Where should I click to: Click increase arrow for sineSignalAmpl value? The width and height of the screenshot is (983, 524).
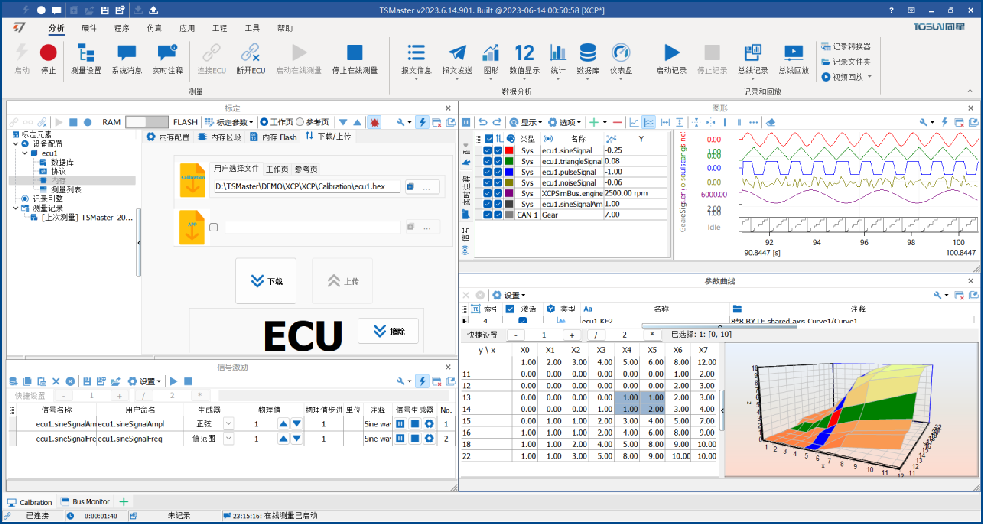(283, 424)
